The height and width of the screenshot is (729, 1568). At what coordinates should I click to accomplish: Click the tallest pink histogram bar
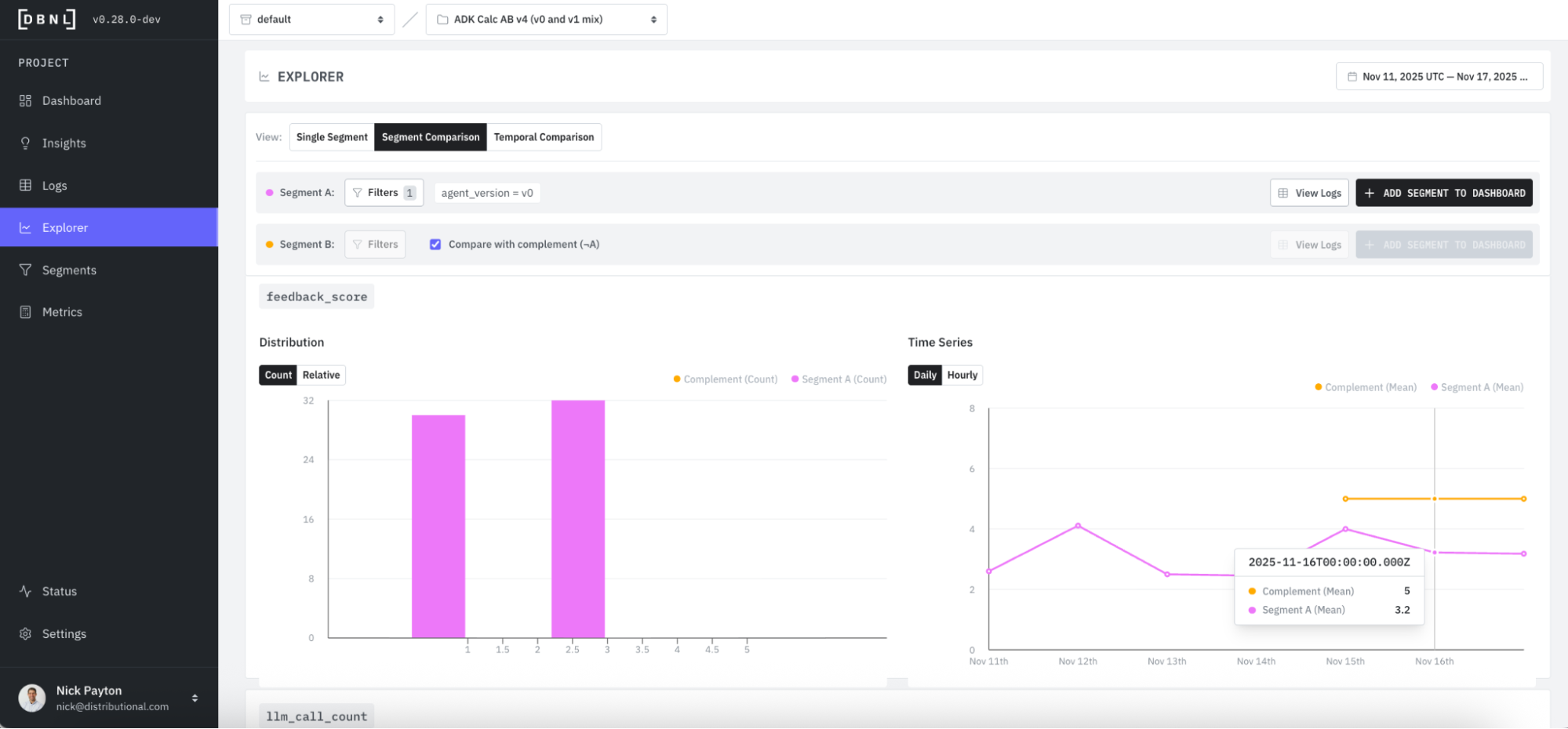coord(578,519)
